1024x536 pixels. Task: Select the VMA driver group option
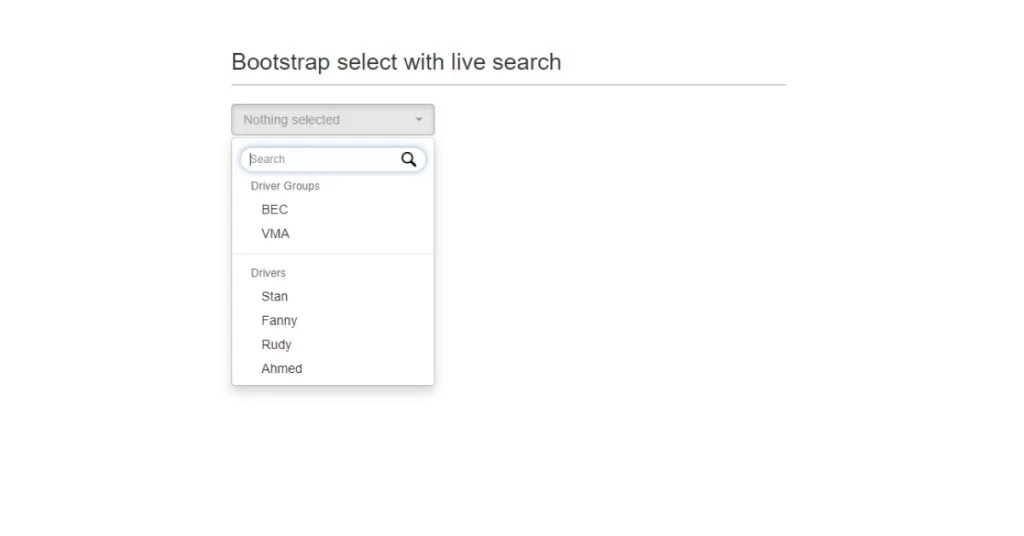[x=332, y=234]
